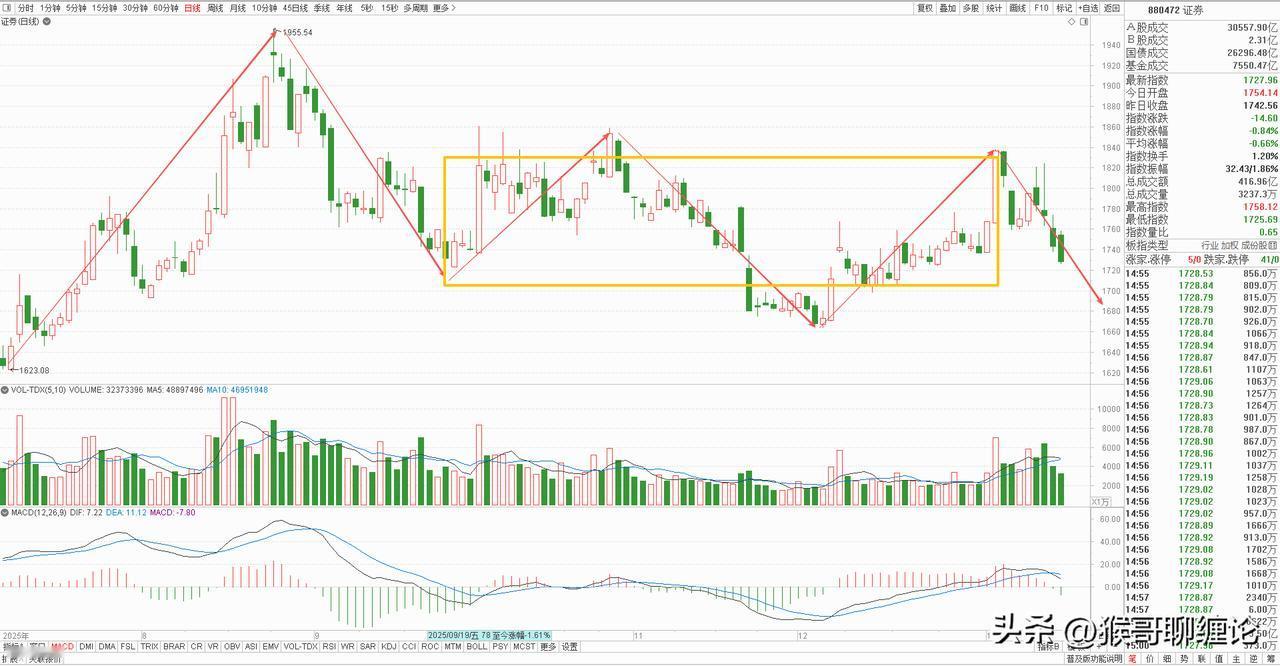Switch to 季线 quarterly period
The image size is (1280, 666).
(x=322, y=8)
